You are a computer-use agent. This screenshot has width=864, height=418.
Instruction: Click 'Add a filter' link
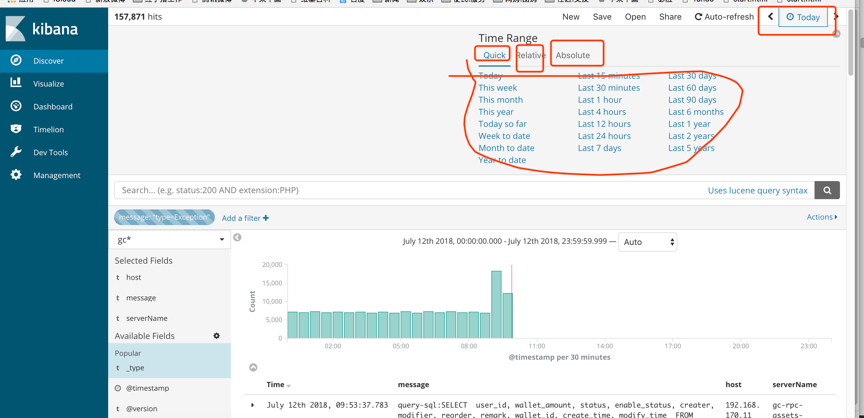point(245,218)
